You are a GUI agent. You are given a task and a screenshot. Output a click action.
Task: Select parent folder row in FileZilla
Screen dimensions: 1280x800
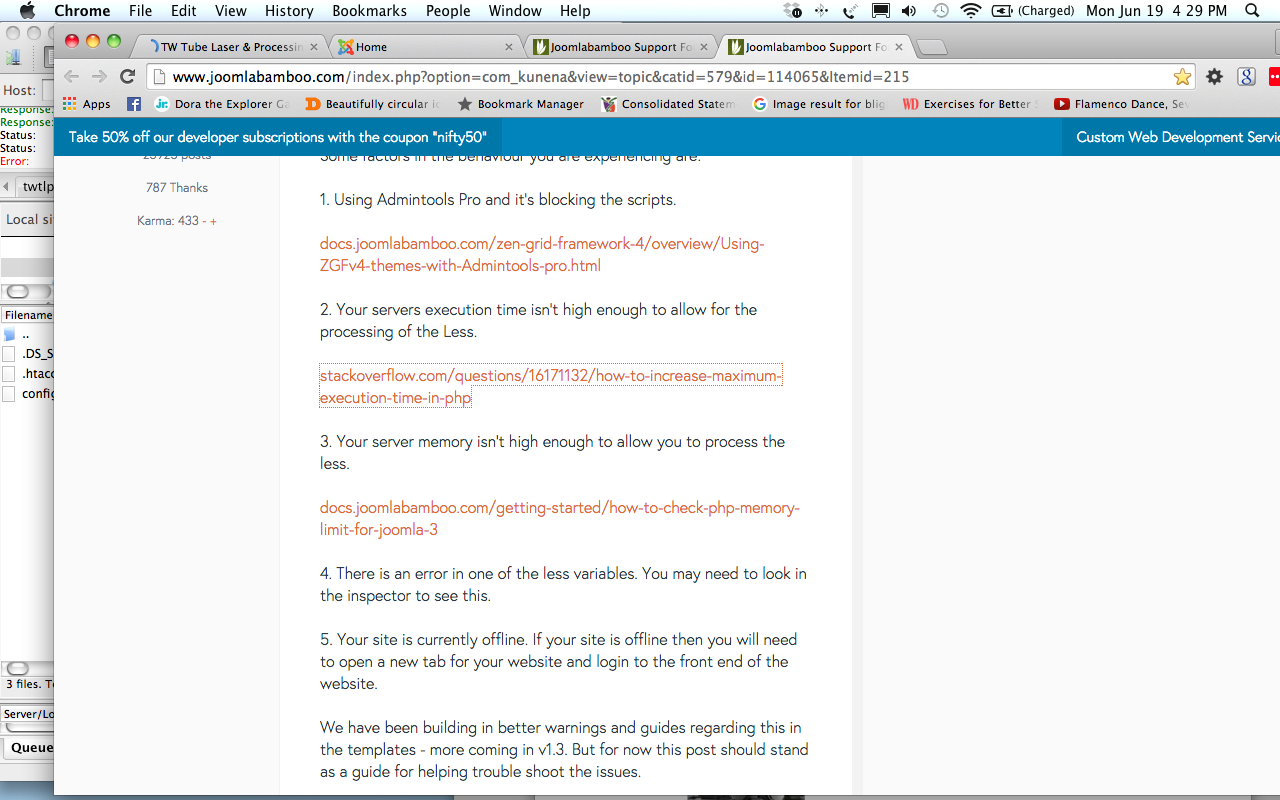point(28,335)
